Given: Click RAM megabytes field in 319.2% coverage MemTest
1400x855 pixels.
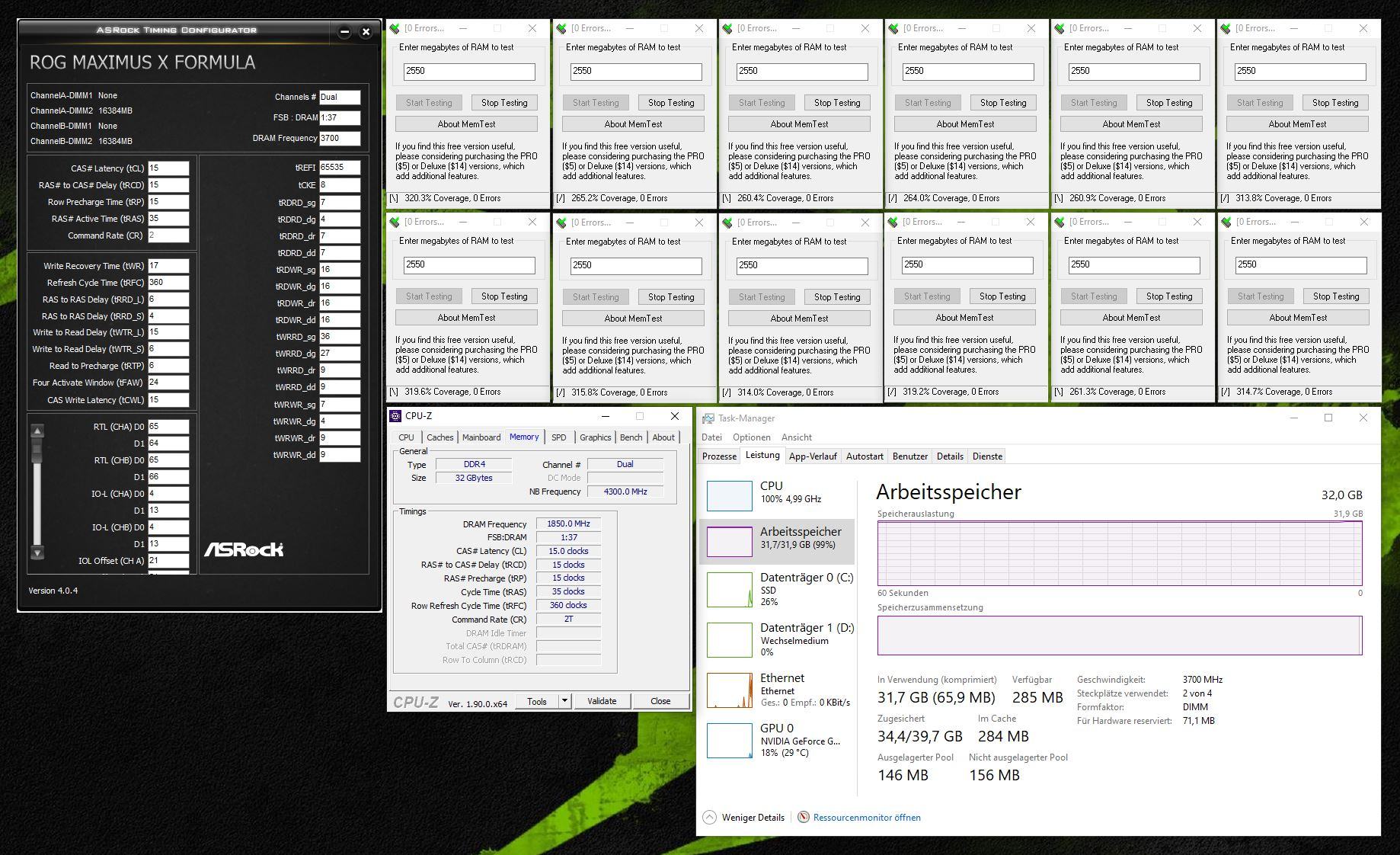Looking at the screenshot, I should point(967,265).
